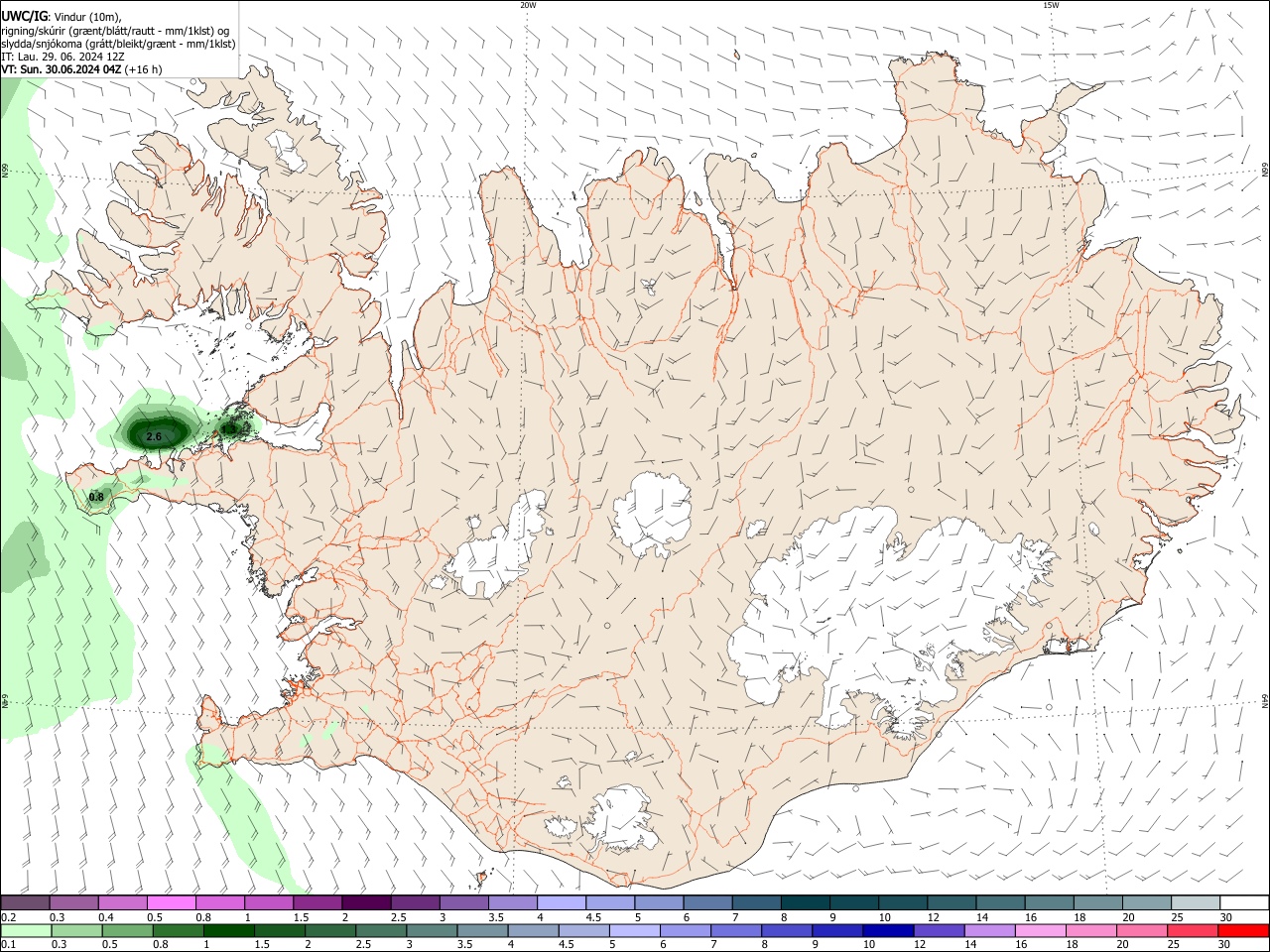
Task: Click the 0.8 precipitation value on the map
Action: [x=96, y=497]
